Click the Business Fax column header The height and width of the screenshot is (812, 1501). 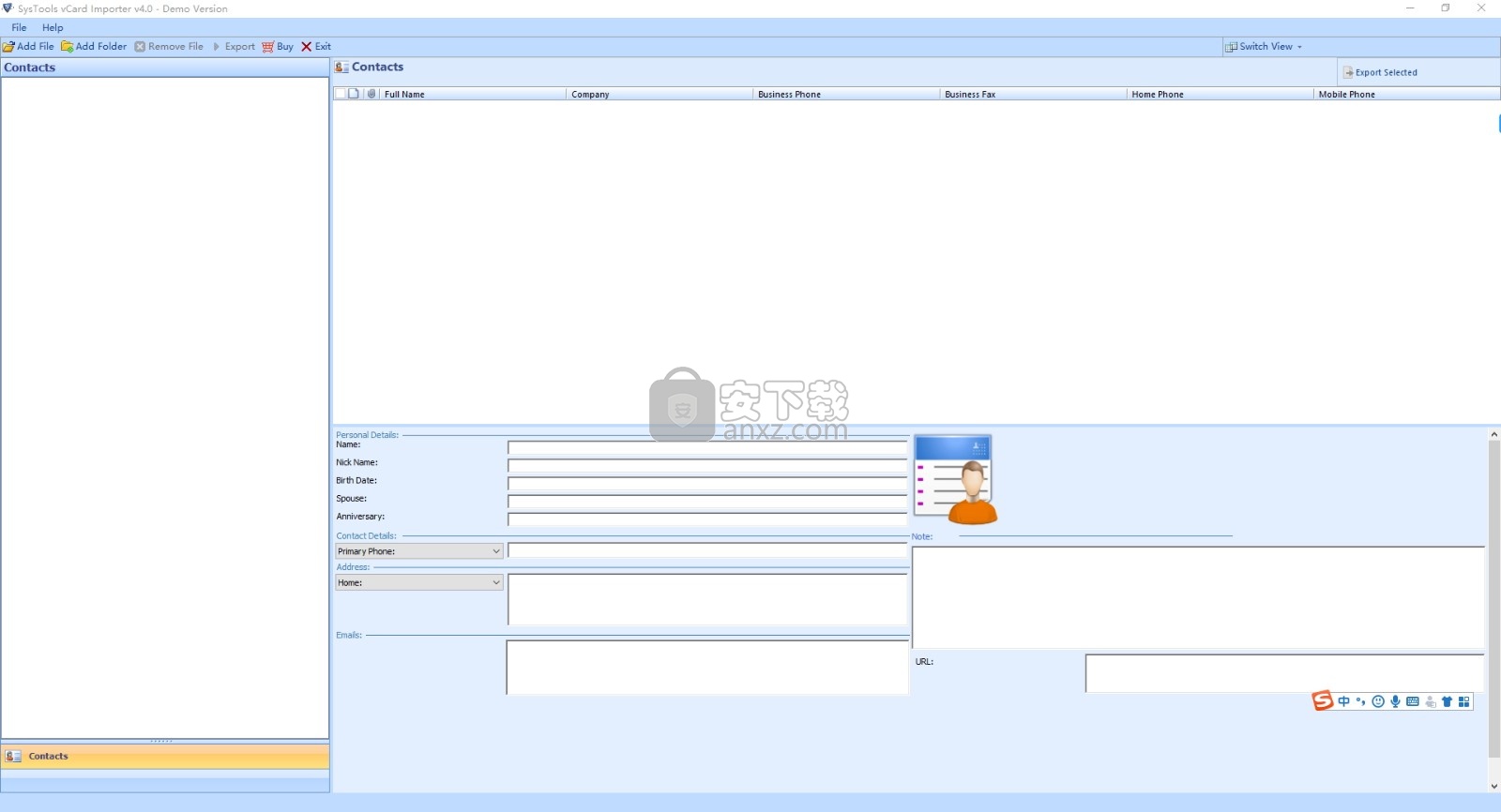click(1033, 94)
